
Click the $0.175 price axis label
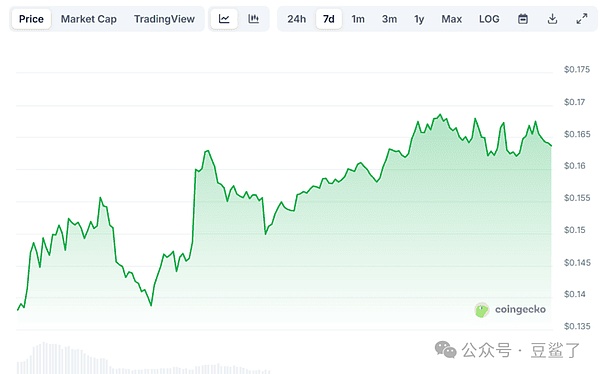pos(577,69)
